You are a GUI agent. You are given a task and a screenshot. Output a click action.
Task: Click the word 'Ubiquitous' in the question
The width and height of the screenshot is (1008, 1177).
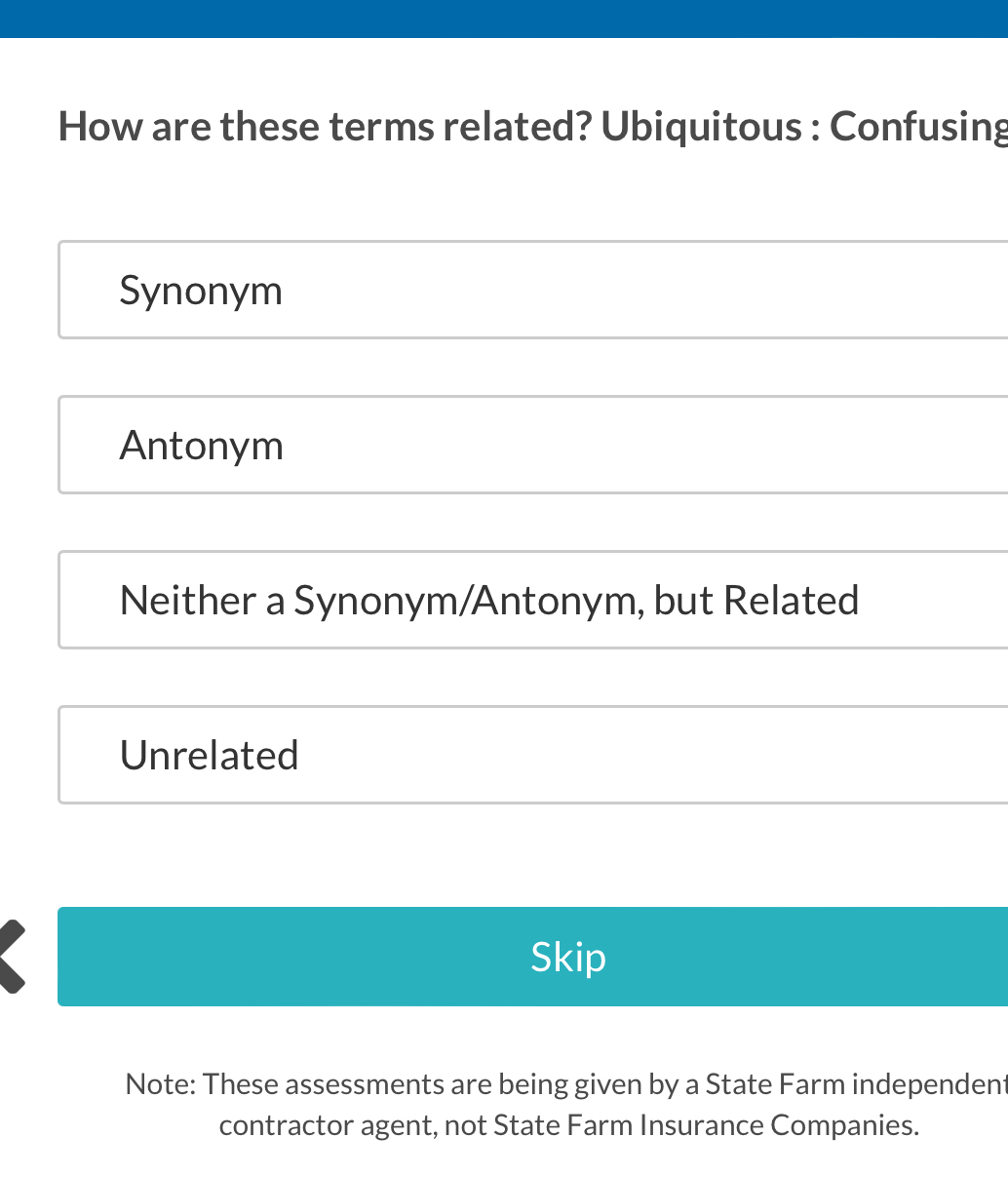(701, 127)
